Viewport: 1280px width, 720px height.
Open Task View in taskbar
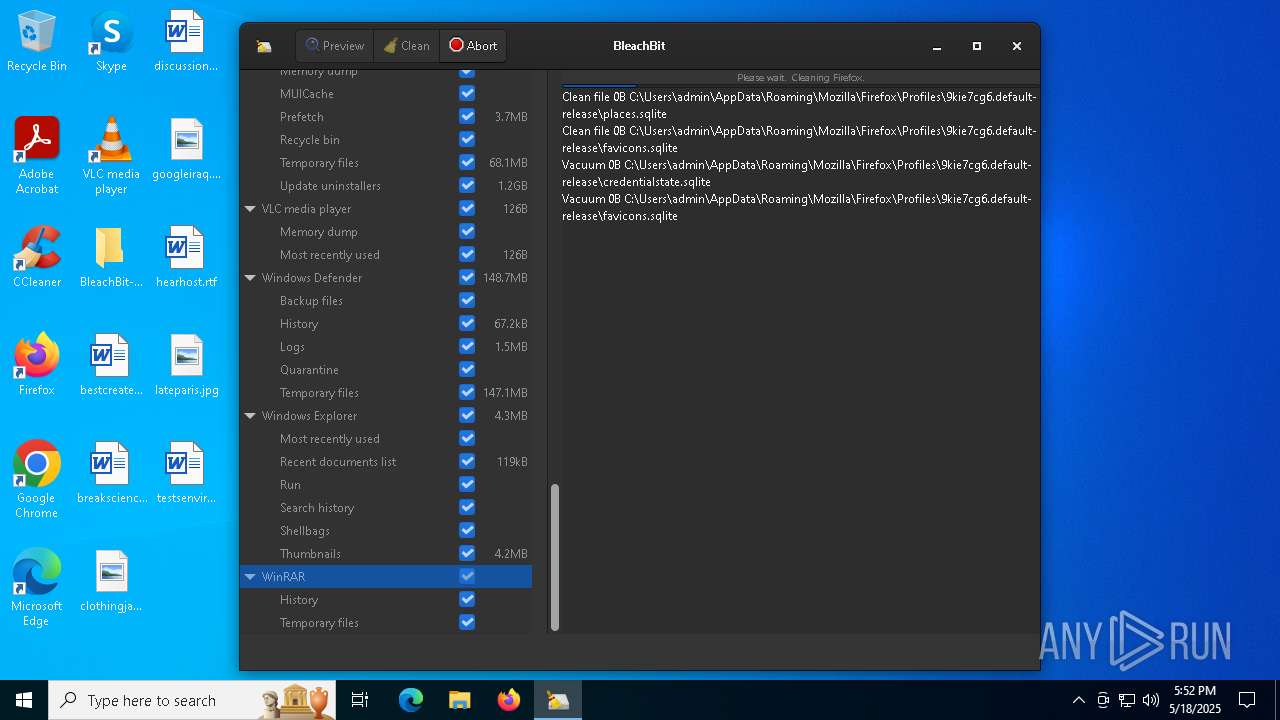click(x=360, y=700)
